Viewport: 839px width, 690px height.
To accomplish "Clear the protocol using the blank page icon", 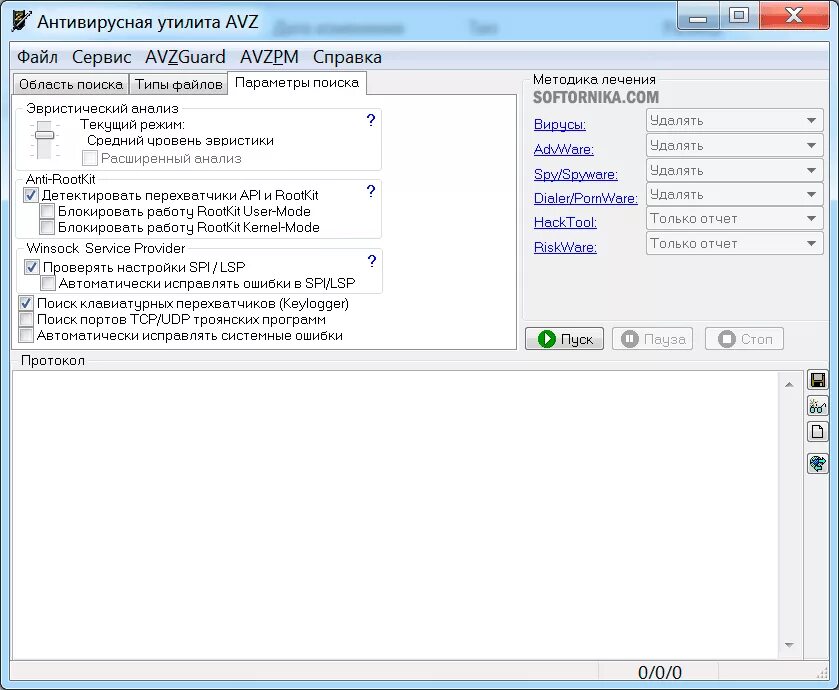I will point(817,431).
